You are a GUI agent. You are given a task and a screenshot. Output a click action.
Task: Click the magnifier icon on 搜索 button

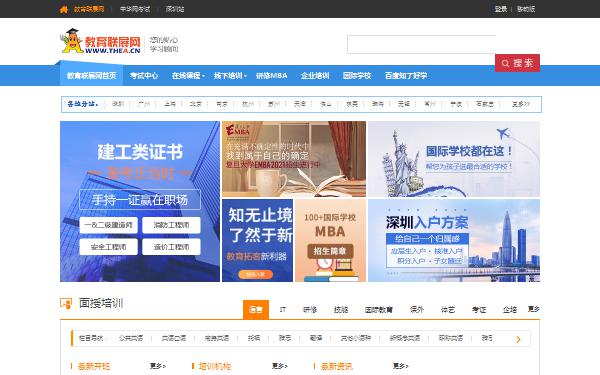point(505,63)
